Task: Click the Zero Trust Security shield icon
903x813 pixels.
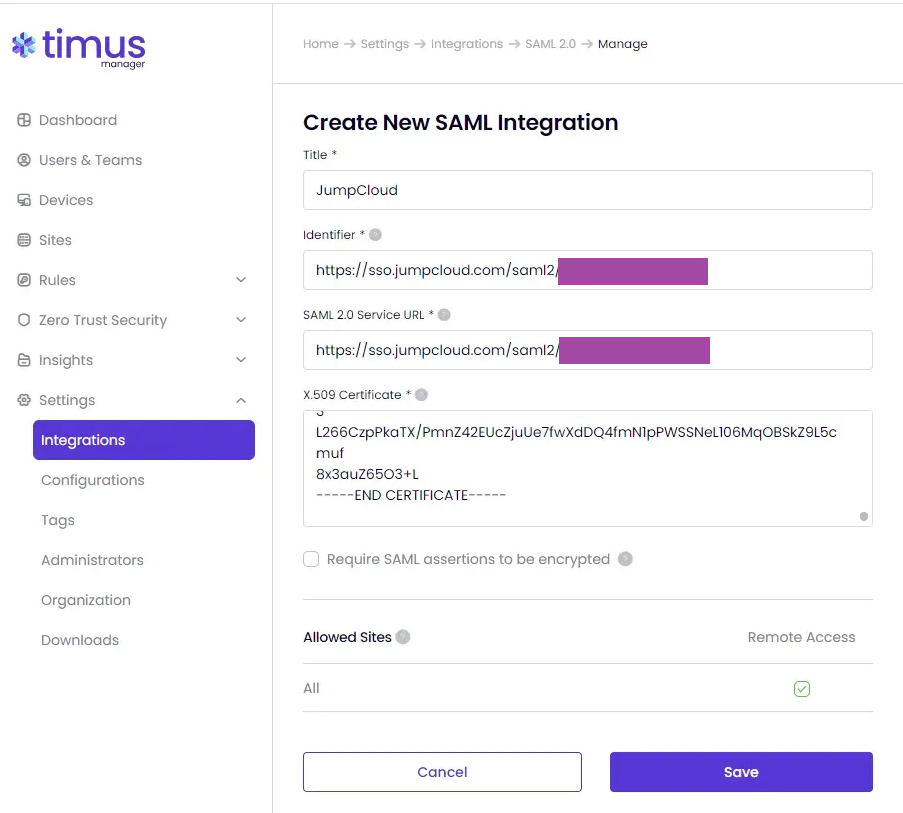Action: pos(24,320)
